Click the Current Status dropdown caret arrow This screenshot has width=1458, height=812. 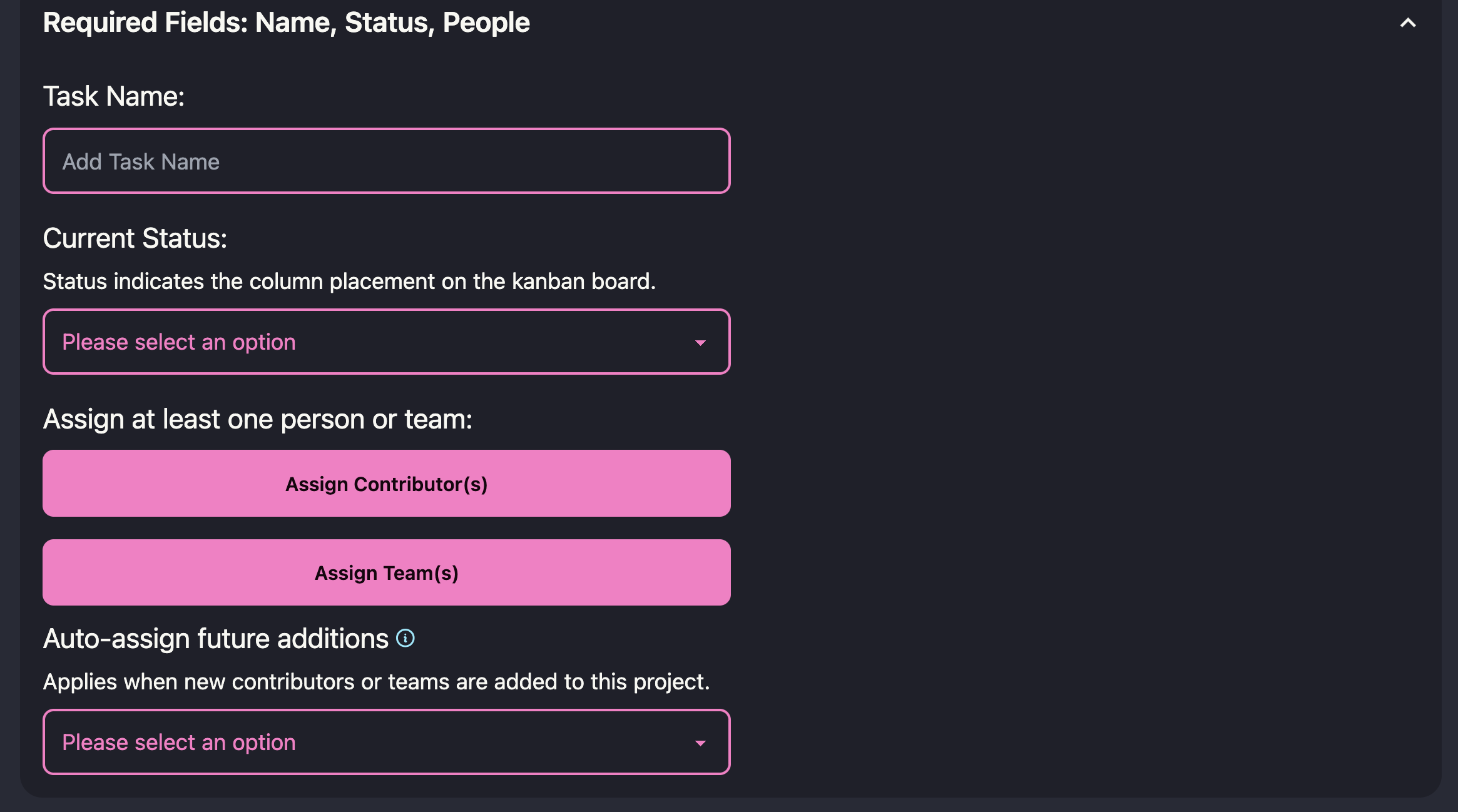click(x=700, y=343)
